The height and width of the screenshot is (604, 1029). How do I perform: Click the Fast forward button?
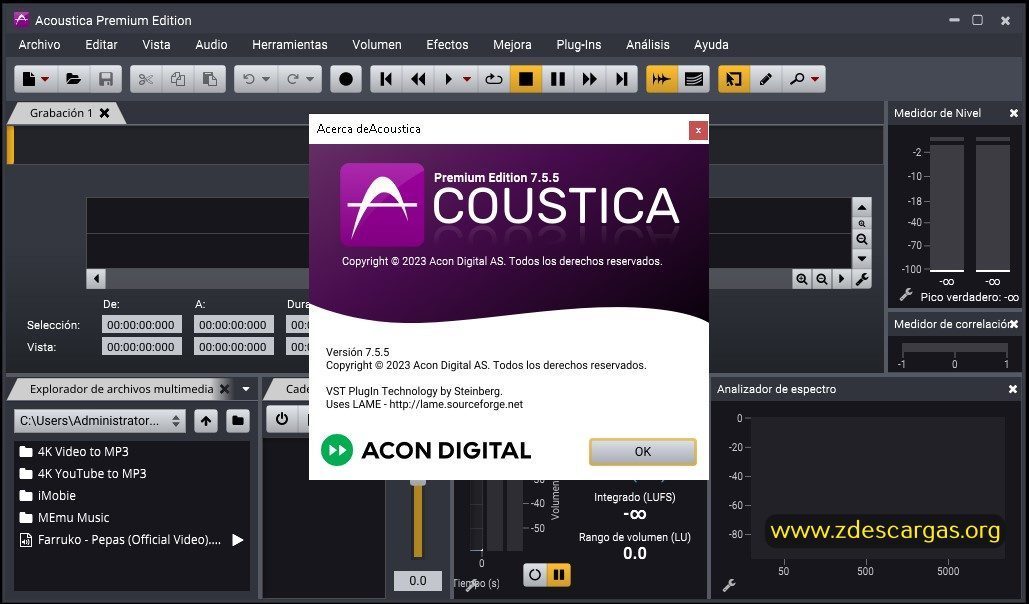589,79
